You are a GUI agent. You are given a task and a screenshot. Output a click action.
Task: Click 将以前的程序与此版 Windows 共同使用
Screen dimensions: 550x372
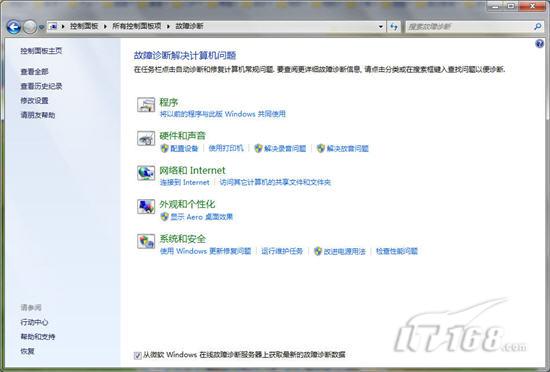223,114
